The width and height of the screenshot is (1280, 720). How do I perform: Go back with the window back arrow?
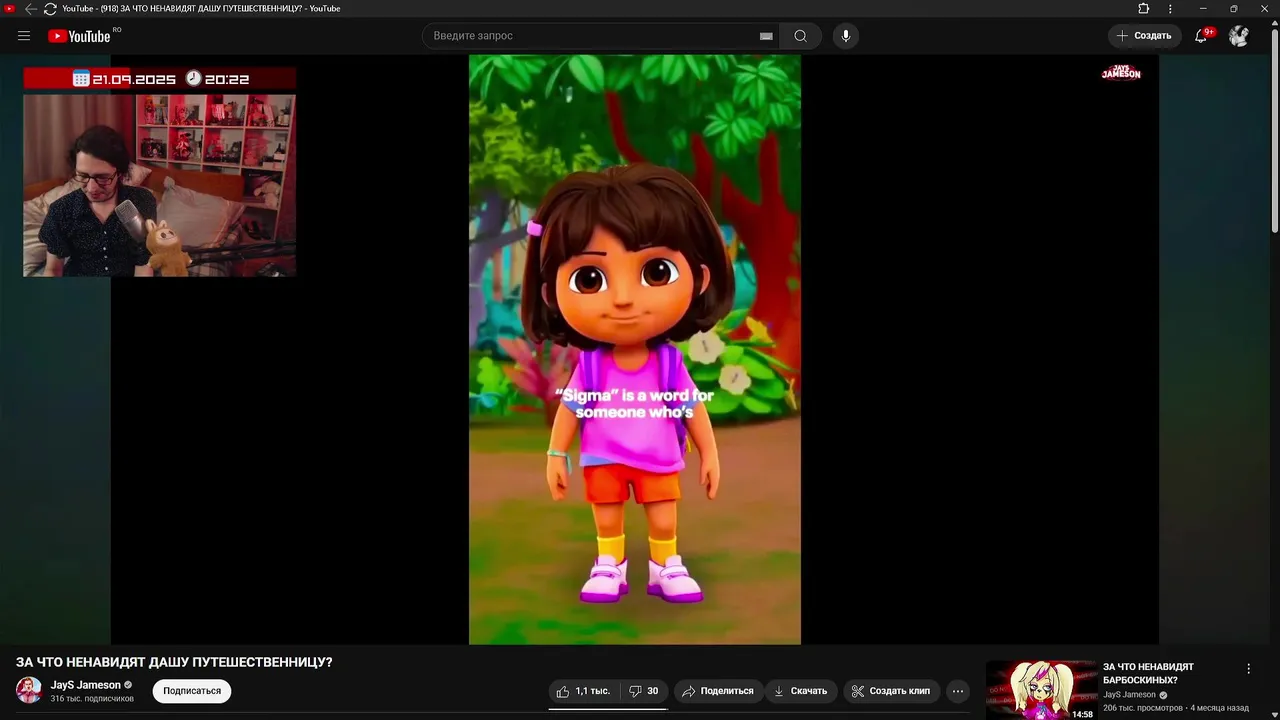pos(30,9)
